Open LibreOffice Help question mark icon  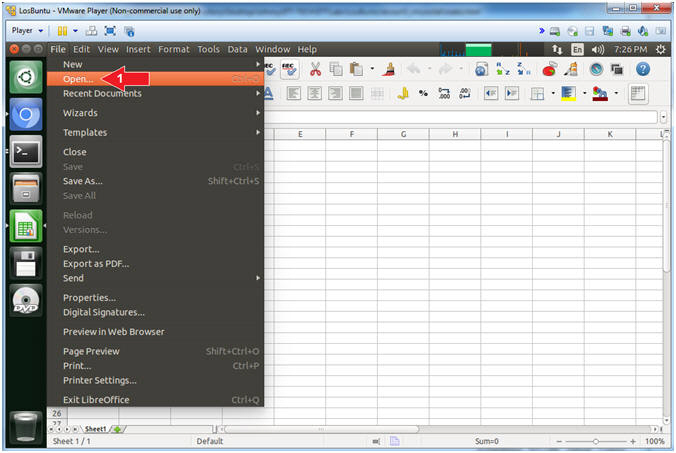coord(643,69)
